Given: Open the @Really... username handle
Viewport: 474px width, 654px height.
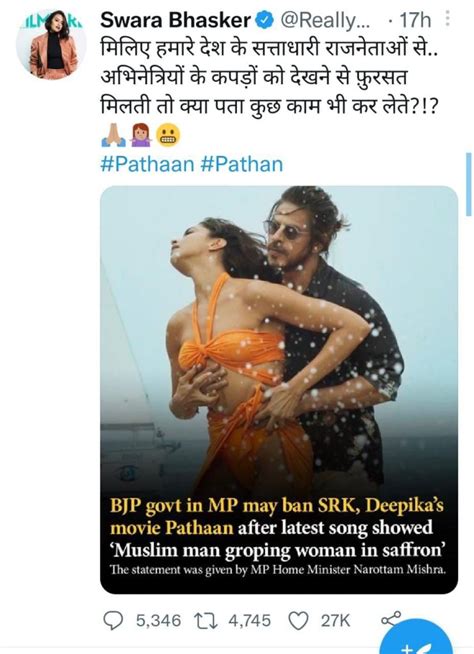Looking at the screenshot, I should (325, 20).
